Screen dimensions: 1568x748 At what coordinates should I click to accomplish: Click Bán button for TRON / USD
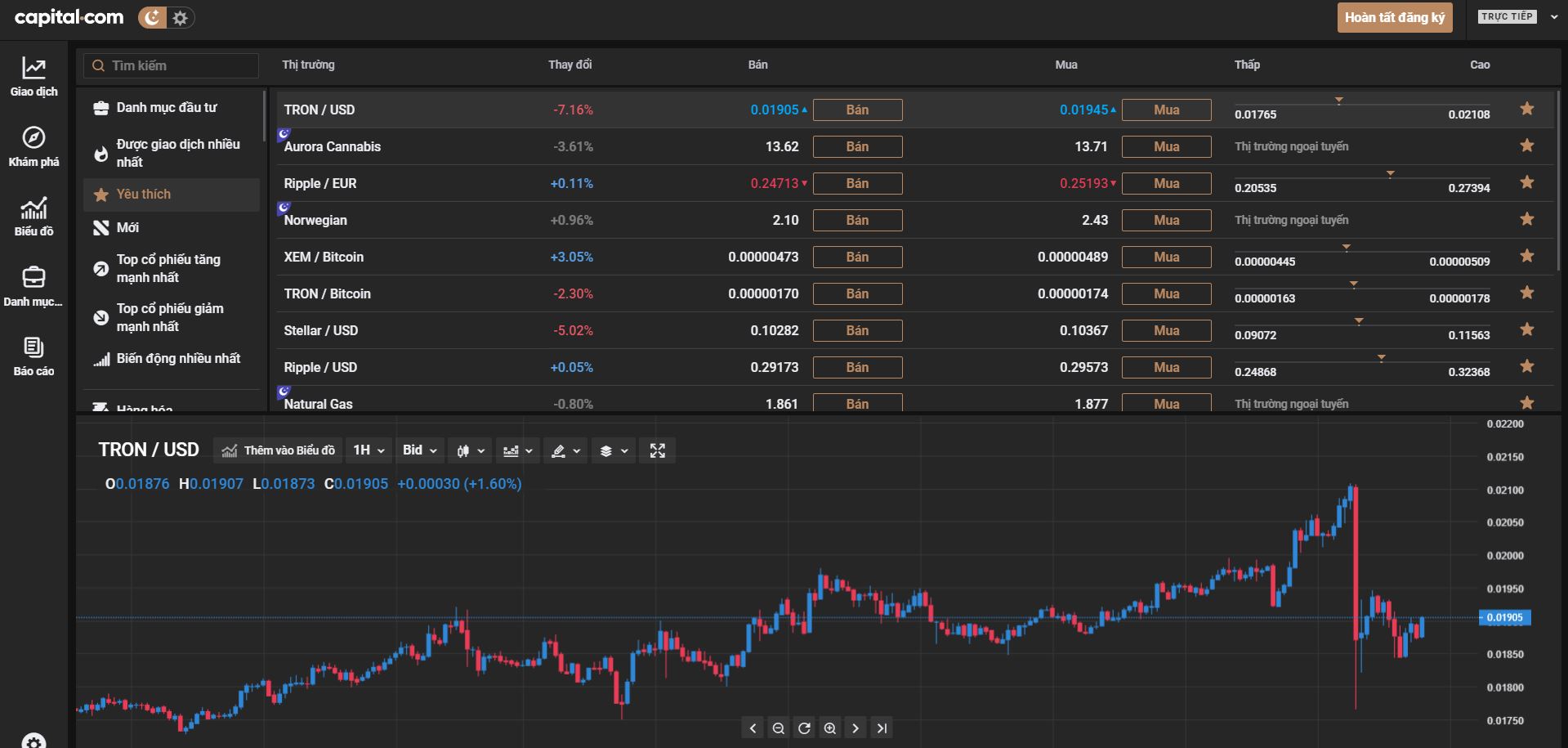(857, 110)
